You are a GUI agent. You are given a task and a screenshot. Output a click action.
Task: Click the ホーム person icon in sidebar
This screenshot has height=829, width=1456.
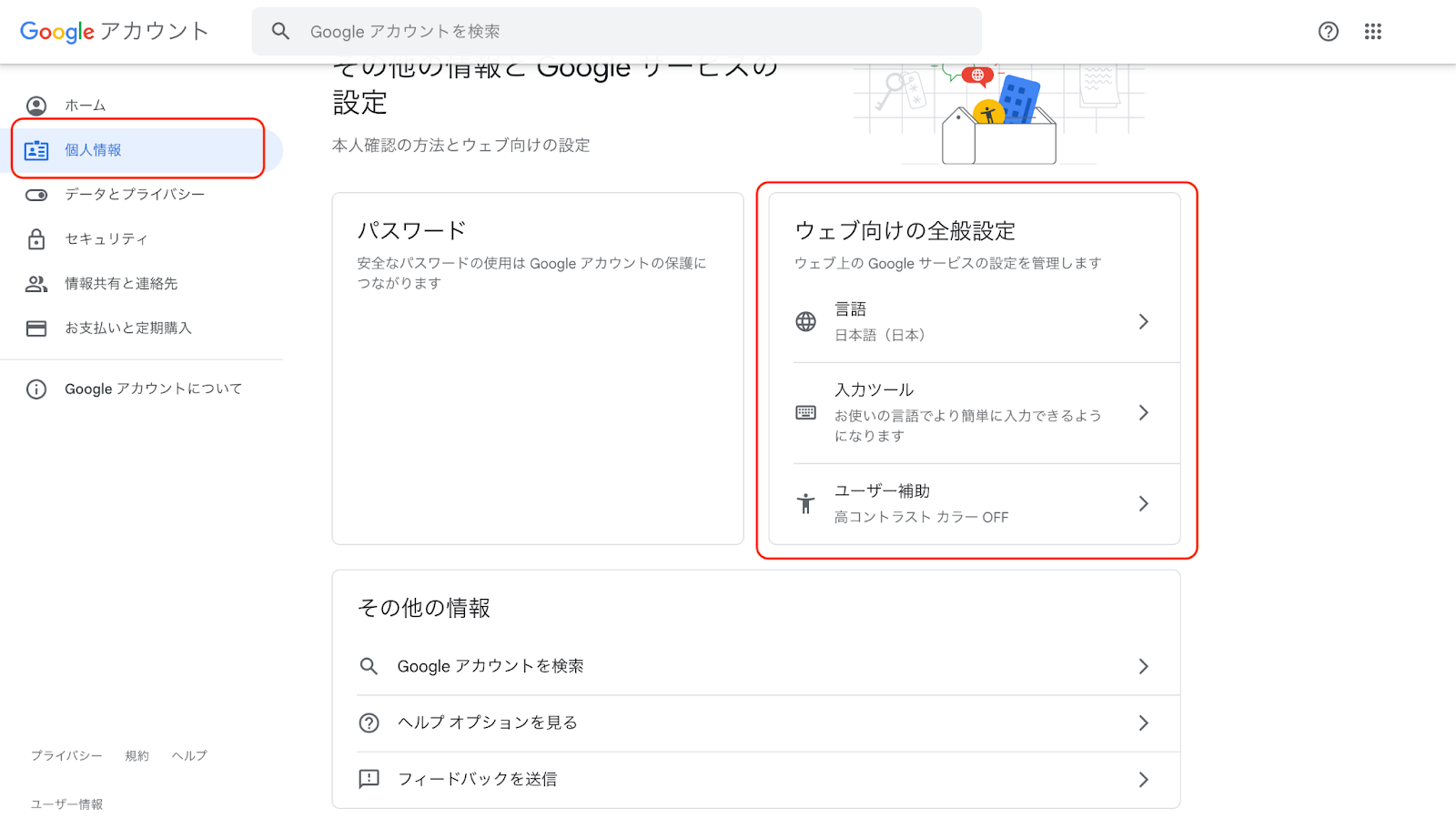(x=36, y=106)
